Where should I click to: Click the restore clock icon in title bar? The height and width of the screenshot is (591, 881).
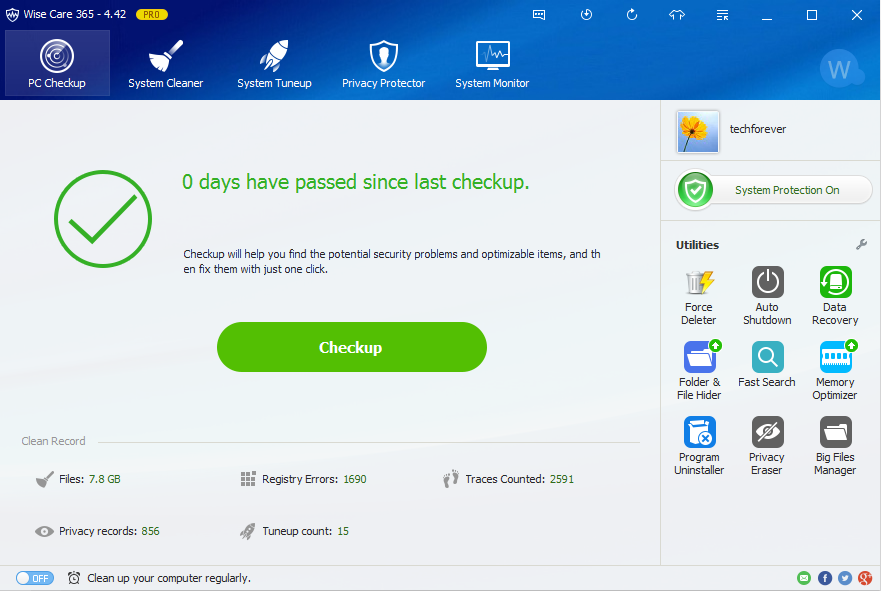586,15
